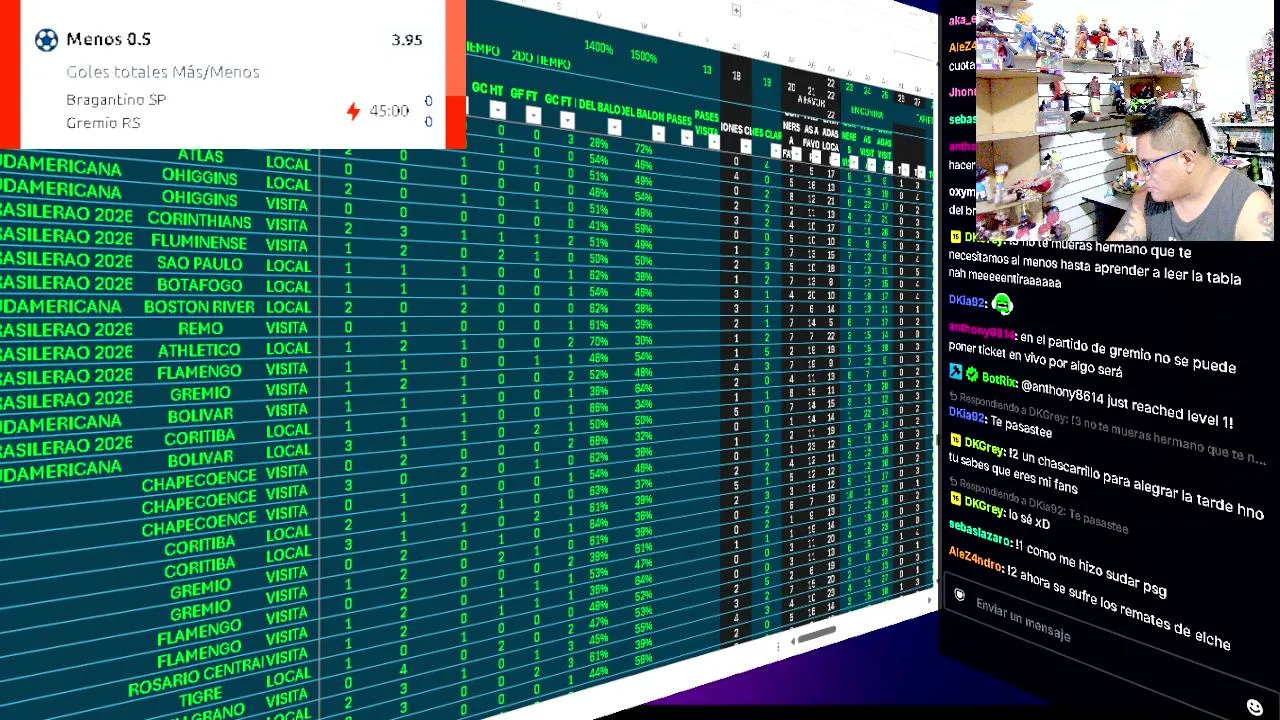Click the shield icon in the chat box
The height and width of the screenshot is (720, 1280).
959,595
